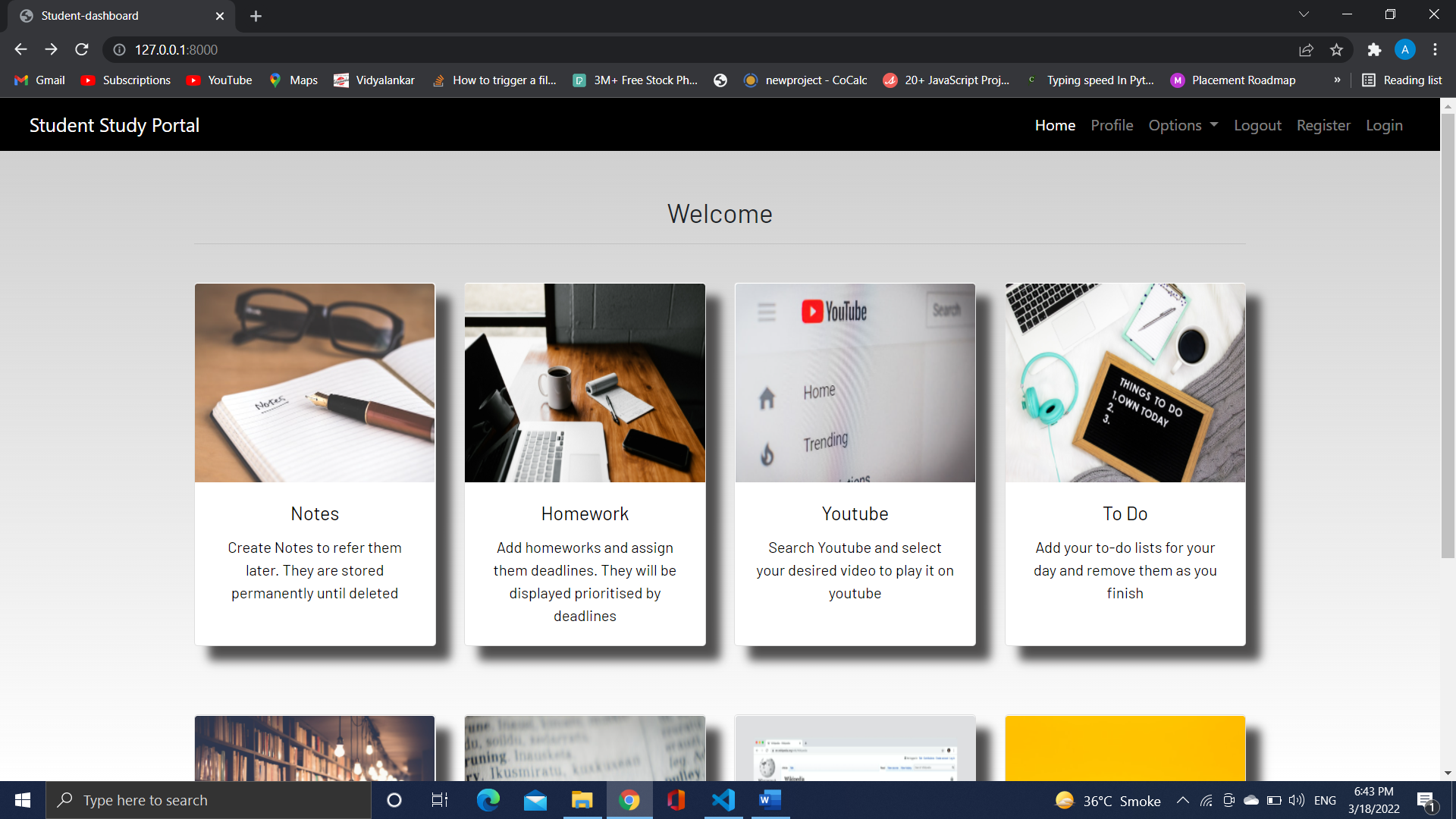Screen dimensions: 1456x819
Task: Open Maps bookmark
Action: (293, 80)
